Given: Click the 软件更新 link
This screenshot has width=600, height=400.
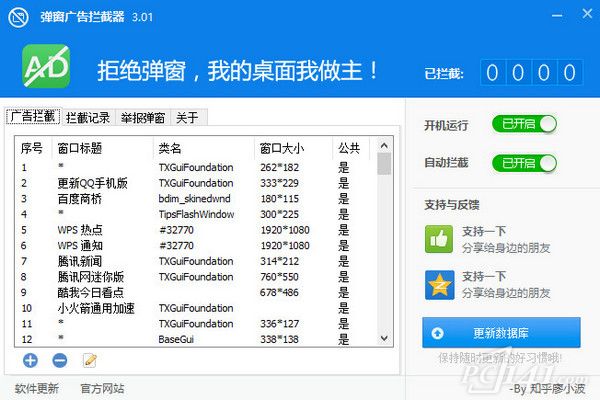Looking at the screenshot, I should (37, 389).
